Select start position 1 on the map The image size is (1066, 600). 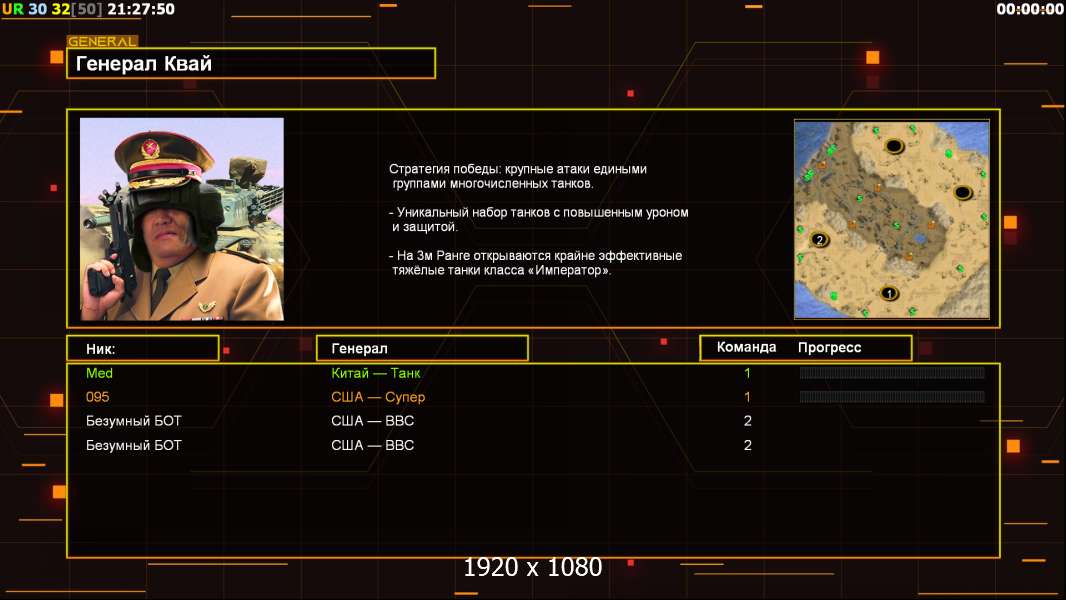[889, 294]
